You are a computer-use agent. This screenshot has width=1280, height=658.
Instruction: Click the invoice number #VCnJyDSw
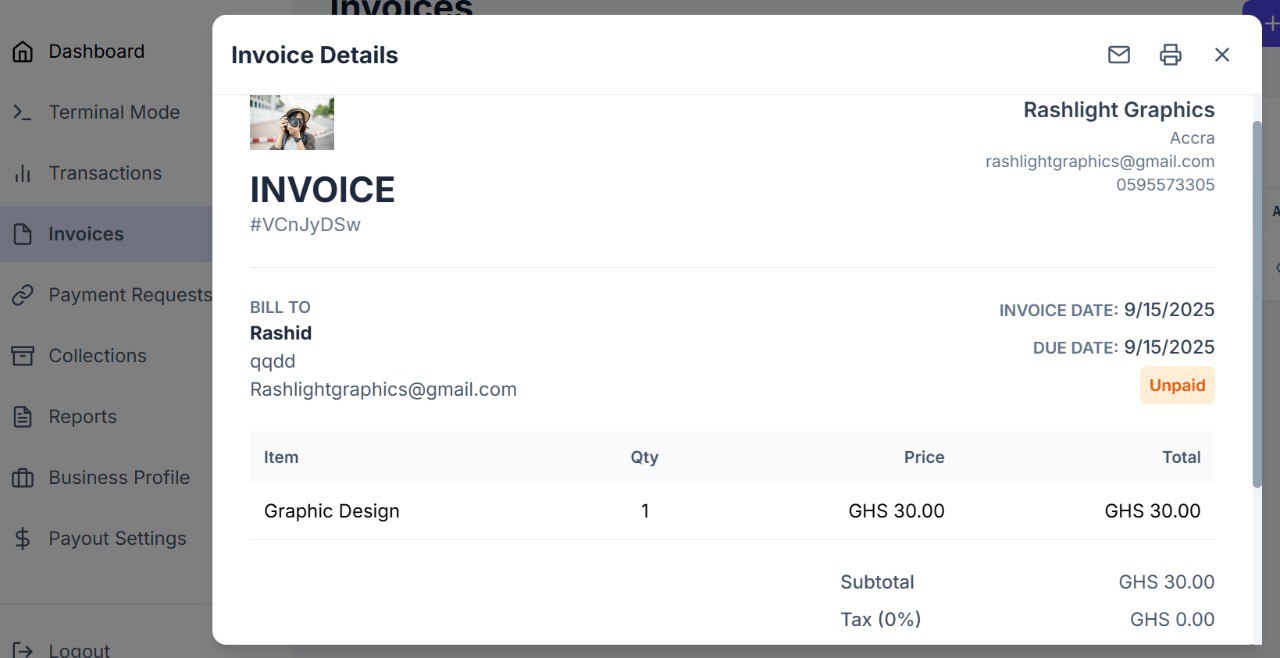click(x=305, y=225)
